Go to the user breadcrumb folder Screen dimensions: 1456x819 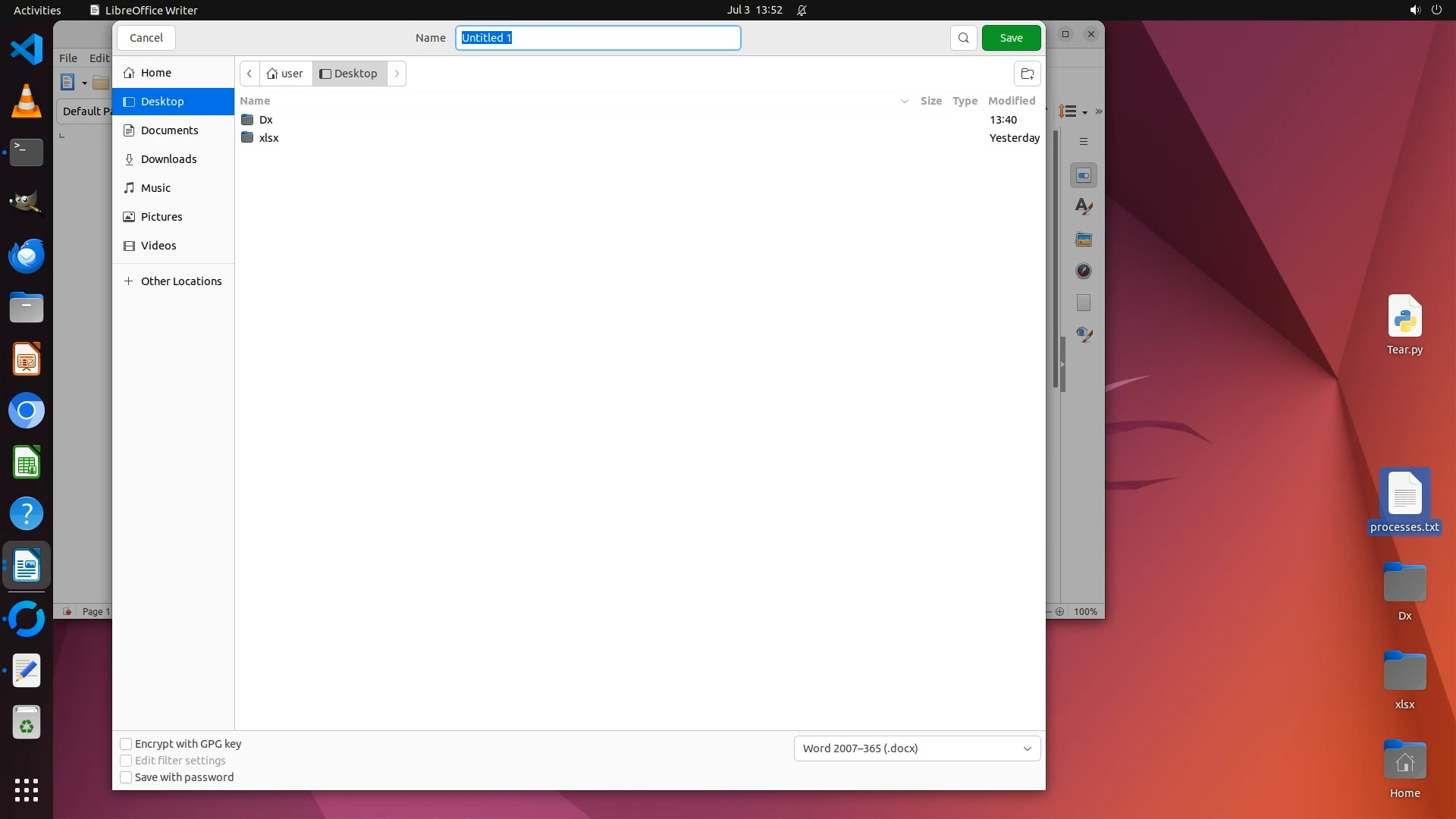(285, 74)
